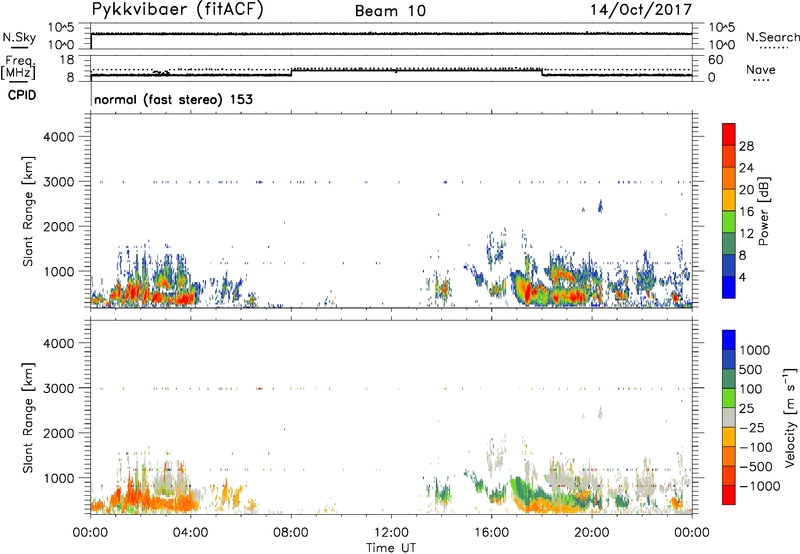This screenshot has width=800, height=554.
Task: Pick the yellow 16–20 dB Power colorbar segment
Action: pyautogui.click(x=729, y=200)
